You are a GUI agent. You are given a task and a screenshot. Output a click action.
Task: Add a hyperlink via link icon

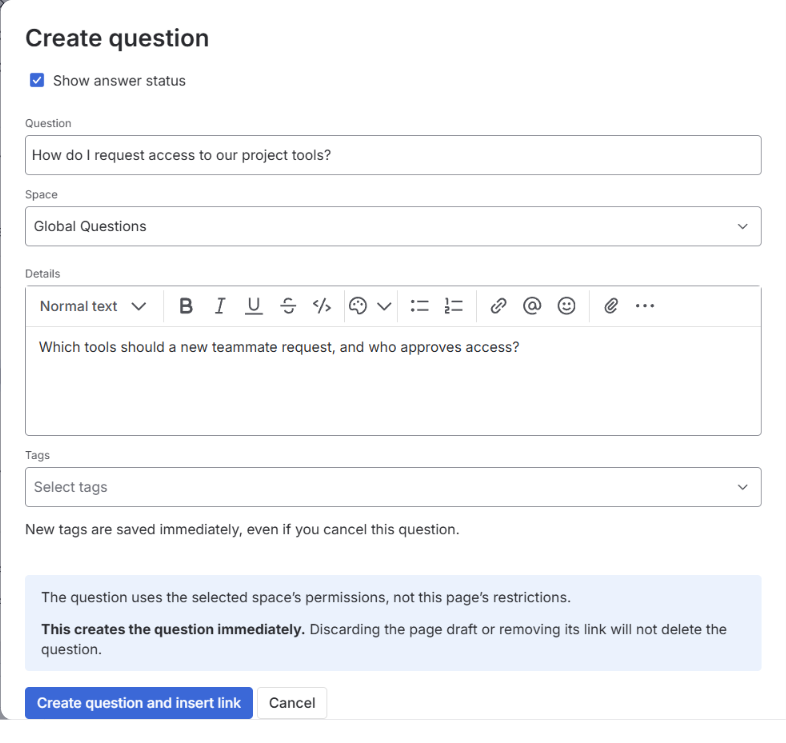tap(498, 306)
